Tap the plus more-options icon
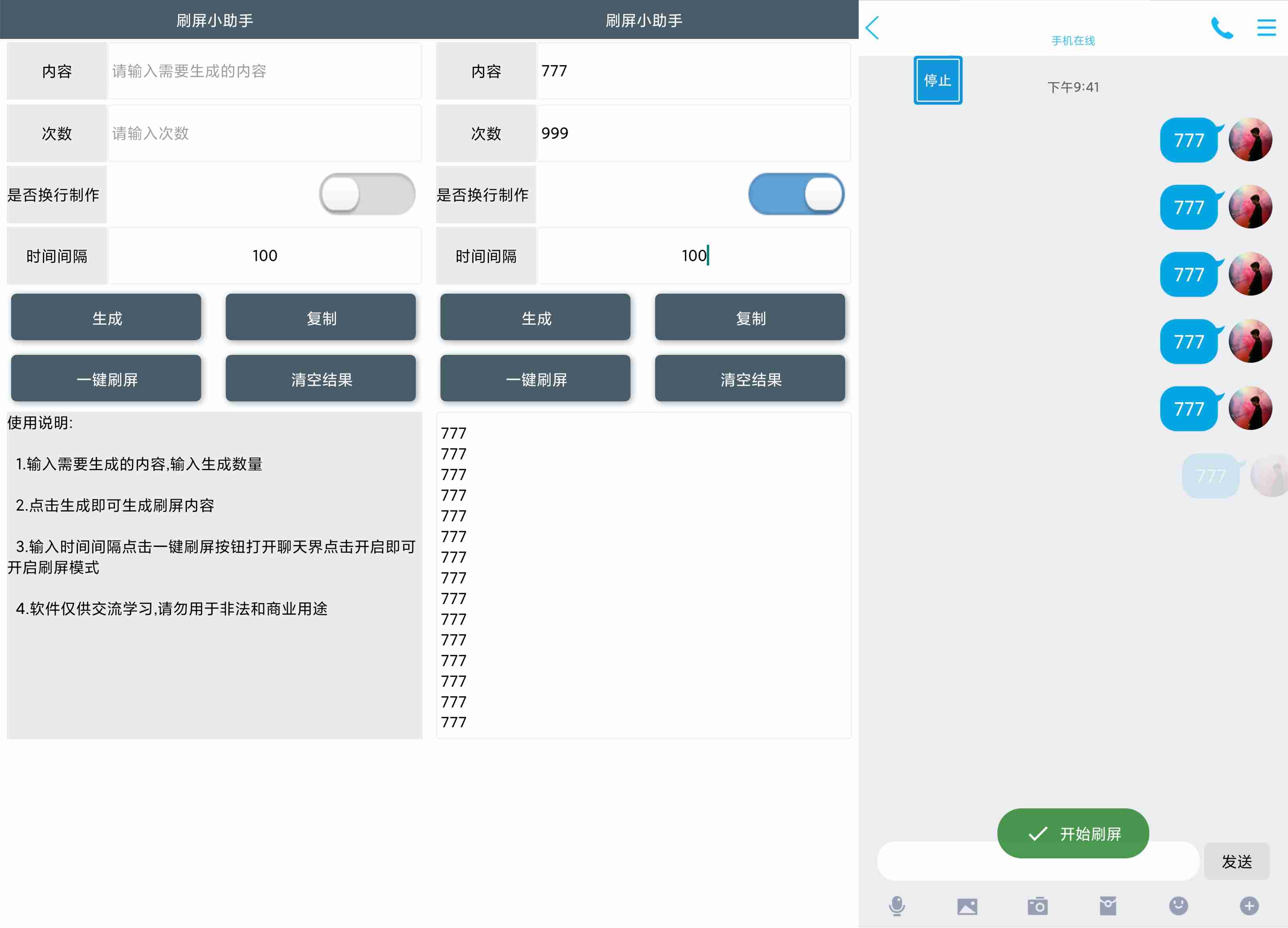This screenshot has width=1288, height=928. coord(1249,906)
